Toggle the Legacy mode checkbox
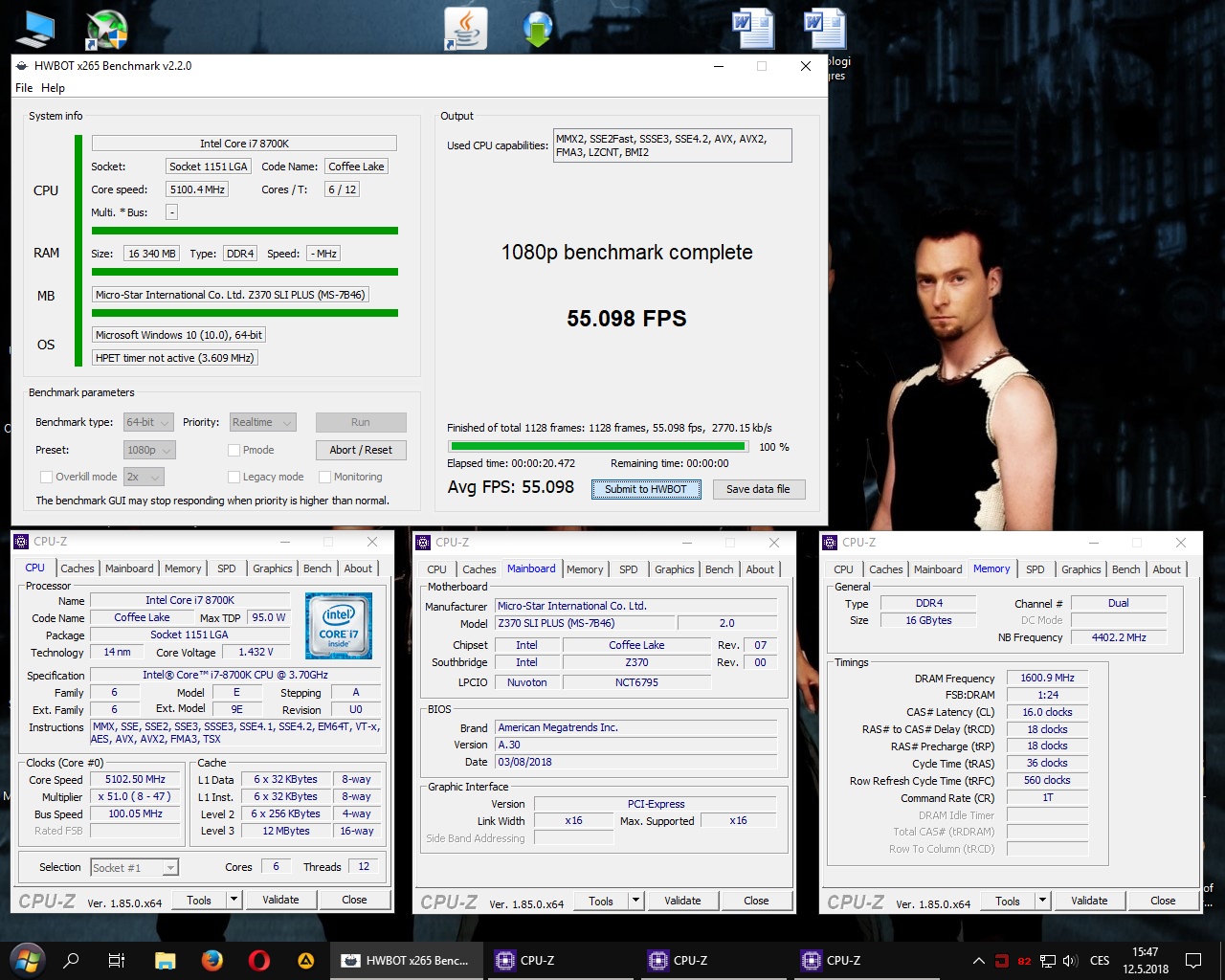1225x980 pixels. pyautogui.click(x=234, y=477)
